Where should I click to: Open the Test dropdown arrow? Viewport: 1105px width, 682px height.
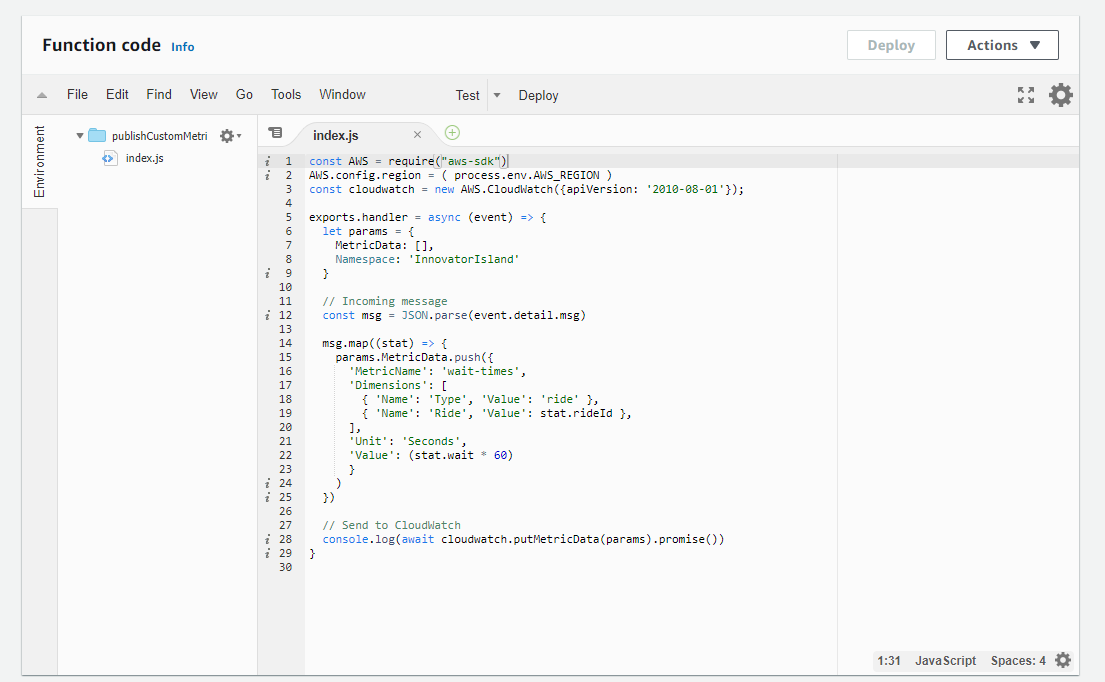coord(497,96)
